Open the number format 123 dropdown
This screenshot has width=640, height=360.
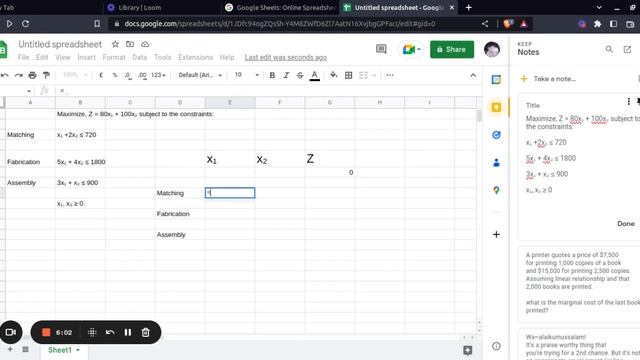(158, 75)
